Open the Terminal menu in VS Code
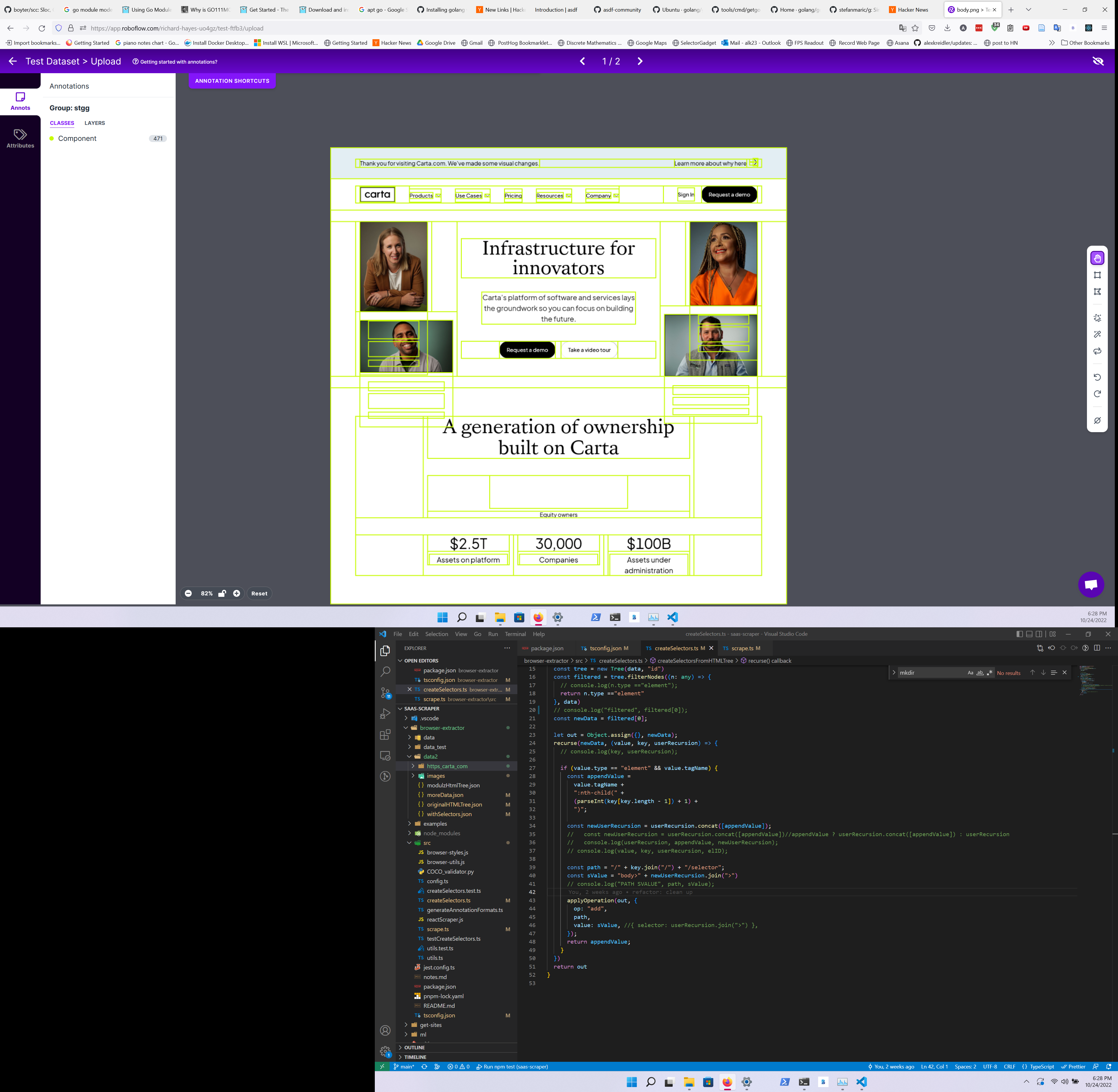The width and height of the screenshot is (1118, 1092). click(515, 634)
